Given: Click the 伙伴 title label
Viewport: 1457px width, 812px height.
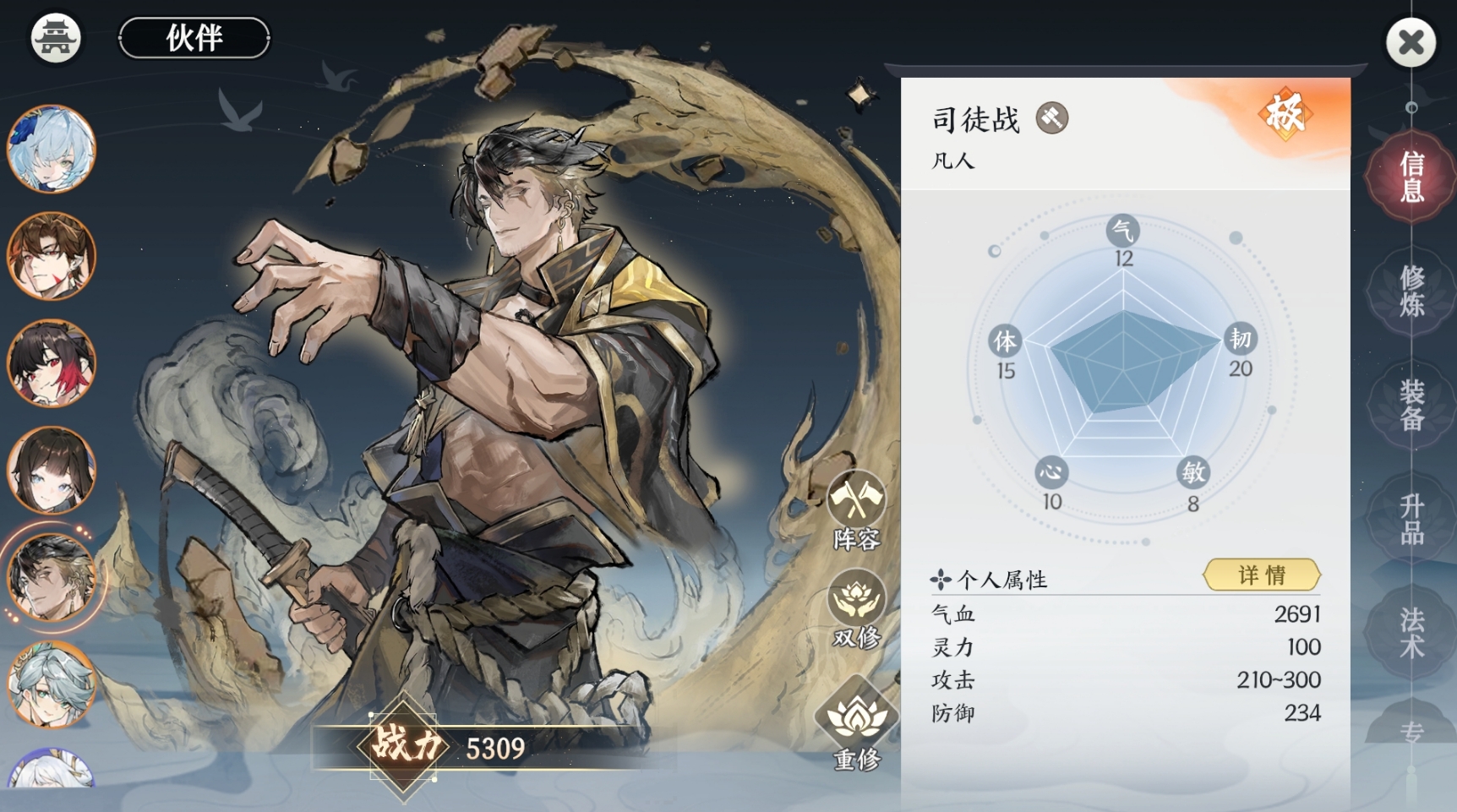Looking at the screenshot, I should 194,38.
